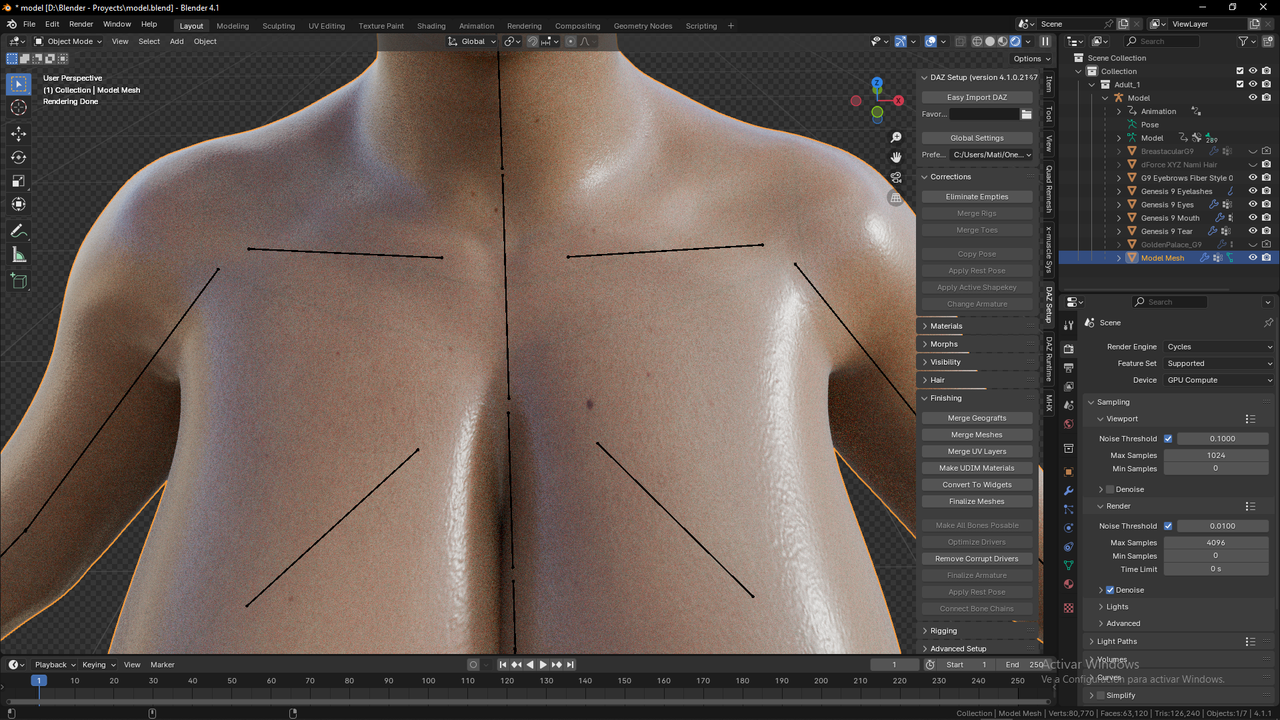Screen dimensions: 1280x720
Task: Activate the Select Box tool
Action: [x=19, y=84]
